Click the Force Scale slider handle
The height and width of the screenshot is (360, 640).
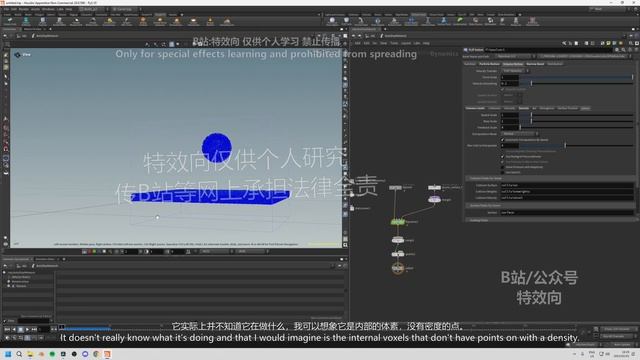pos(632,77)
